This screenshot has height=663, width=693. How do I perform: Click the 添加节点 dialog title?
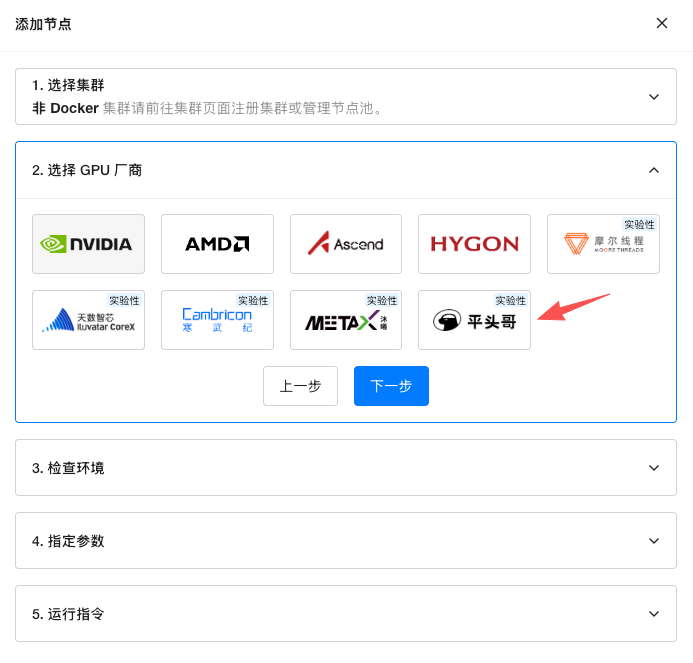coord(43,24)
